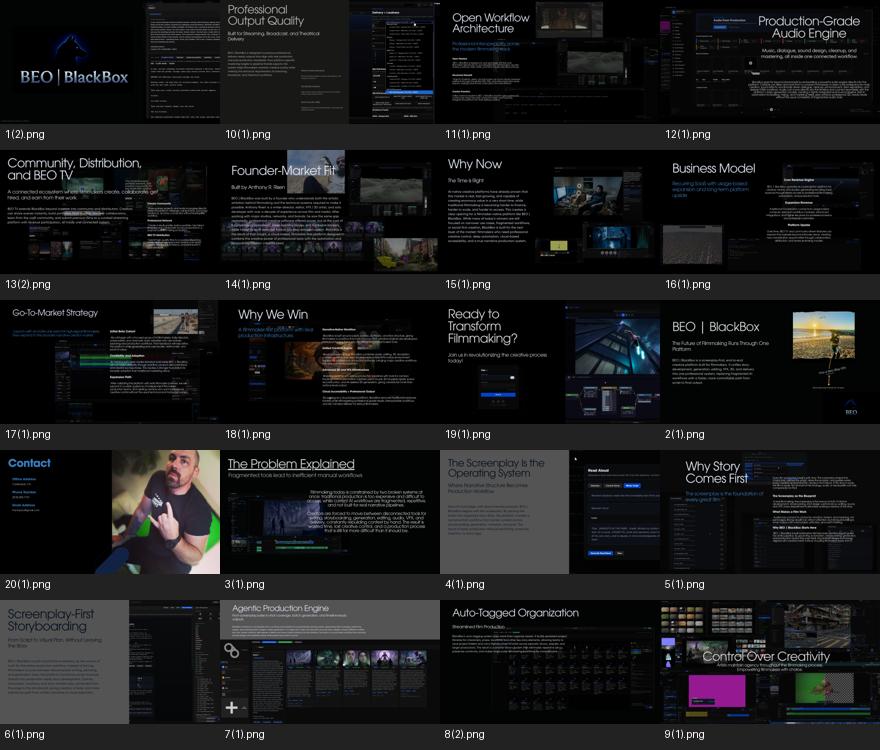The height and width of the screenshot is (750, 880).
Task: Click the 4(1).png file name label
Action: (x=465, y=584)
